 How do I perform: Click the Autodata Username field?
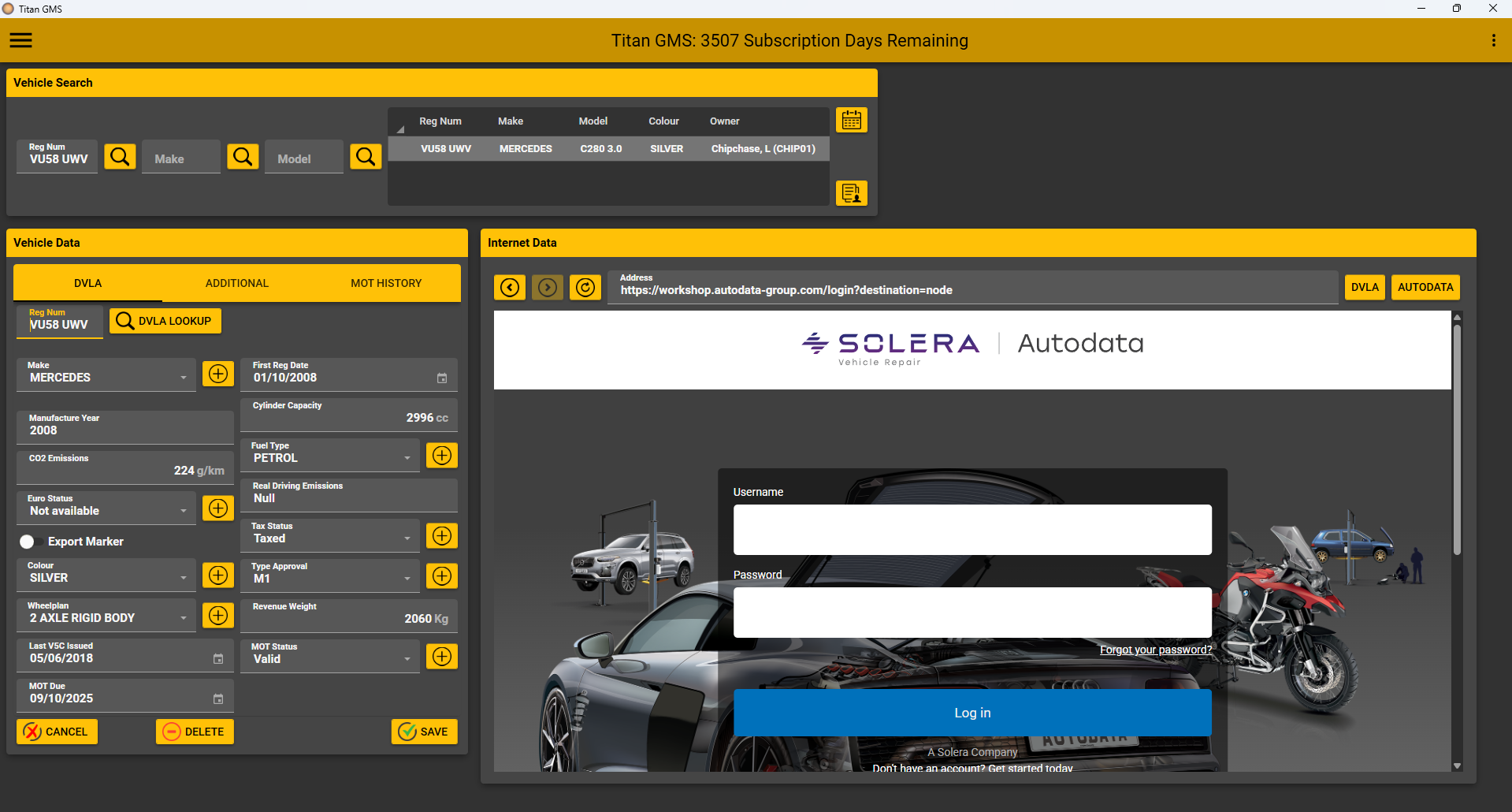click(x=972, y=530)
